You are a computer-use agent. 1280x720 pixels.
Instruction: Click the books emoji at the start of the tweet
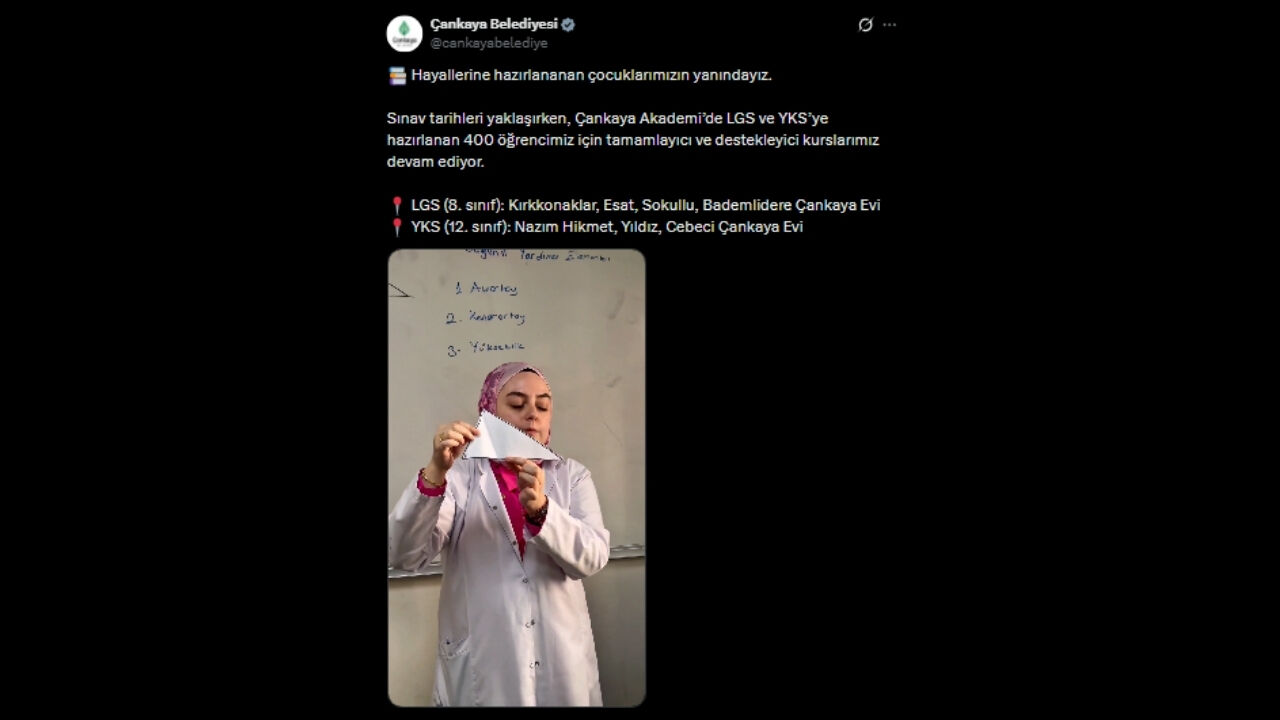[x=397, y=75]
